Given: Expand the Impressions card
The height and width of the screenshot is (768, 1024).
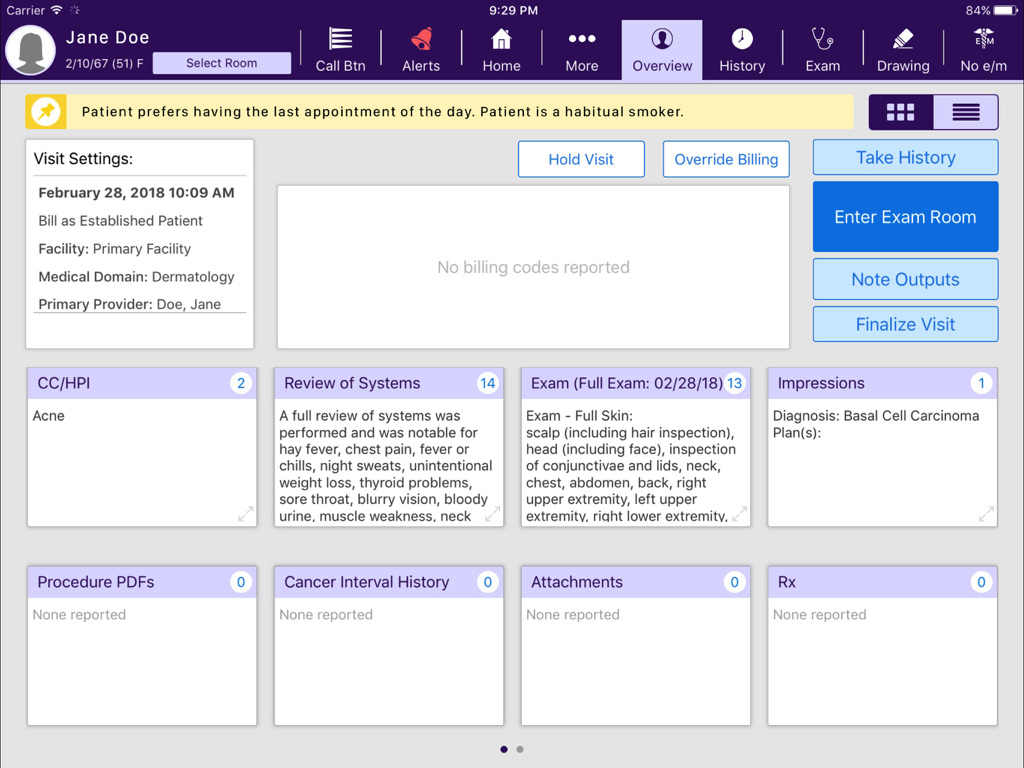Looking at the screenshot, I should tap(985, 513).
